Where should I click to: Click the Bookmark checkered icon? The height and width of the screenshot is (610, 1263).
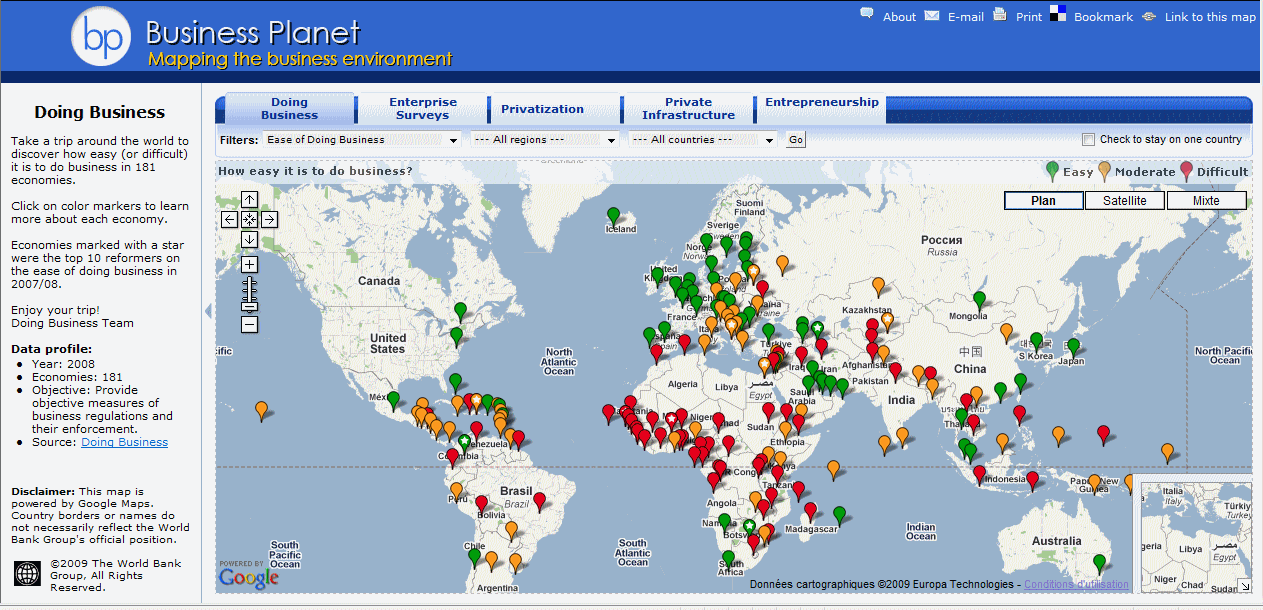(1058, 14)
